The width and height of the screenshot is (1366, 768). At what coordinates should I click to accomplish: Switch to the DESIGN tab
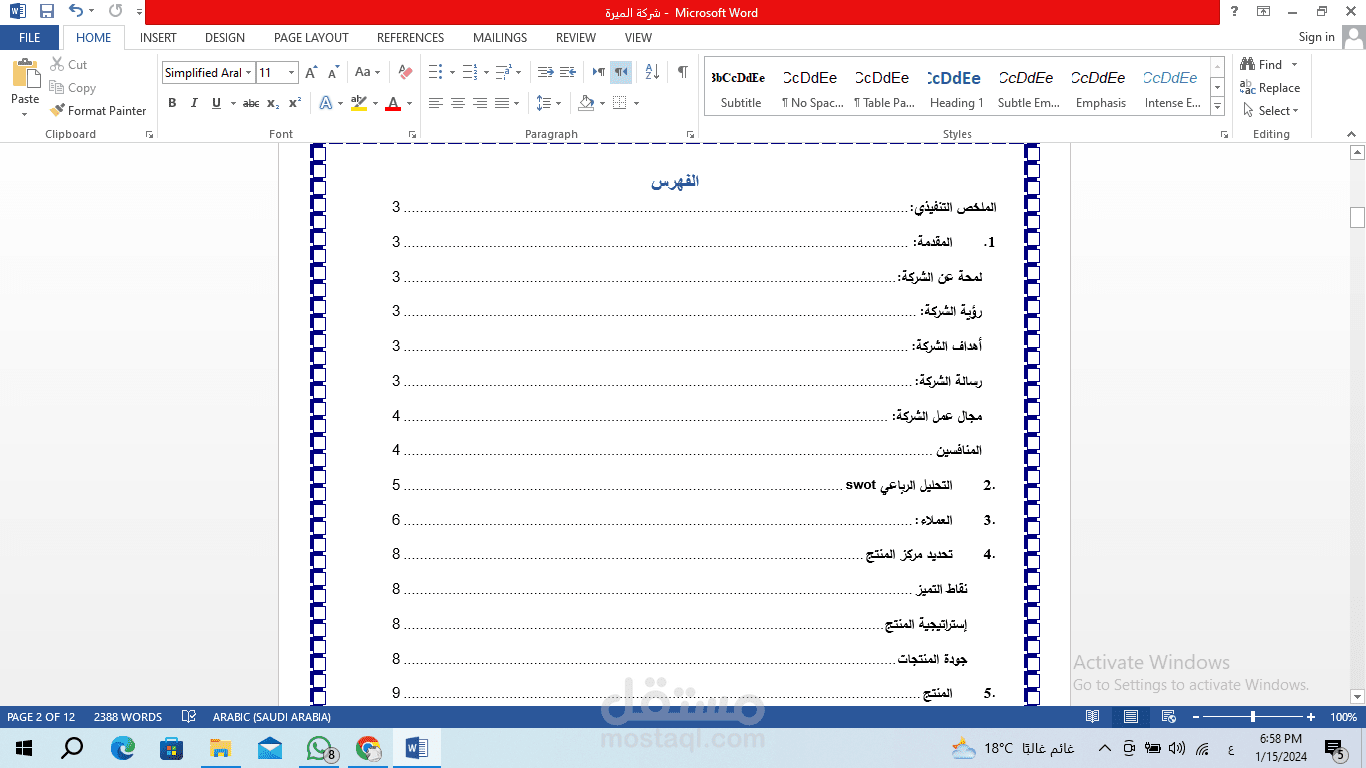pos(225,38)
